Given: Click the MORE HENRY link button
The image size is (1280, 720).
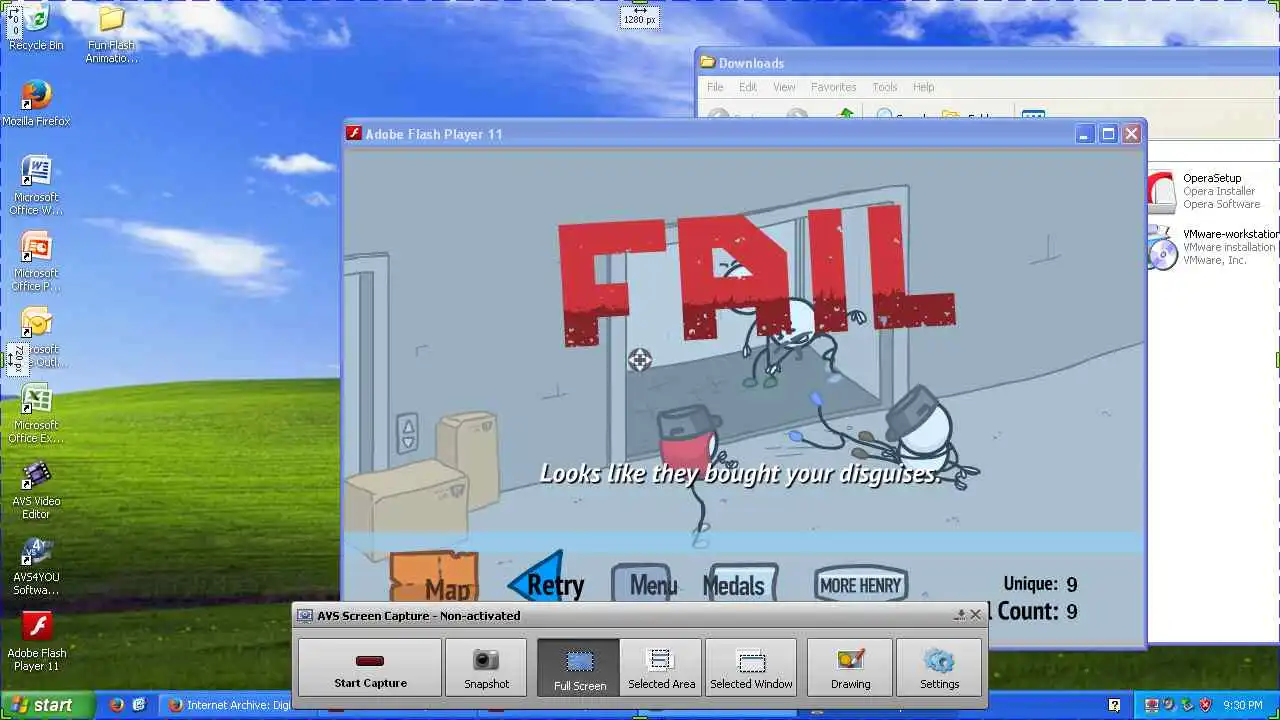Looking at the screenshot, I should (860, 585).
